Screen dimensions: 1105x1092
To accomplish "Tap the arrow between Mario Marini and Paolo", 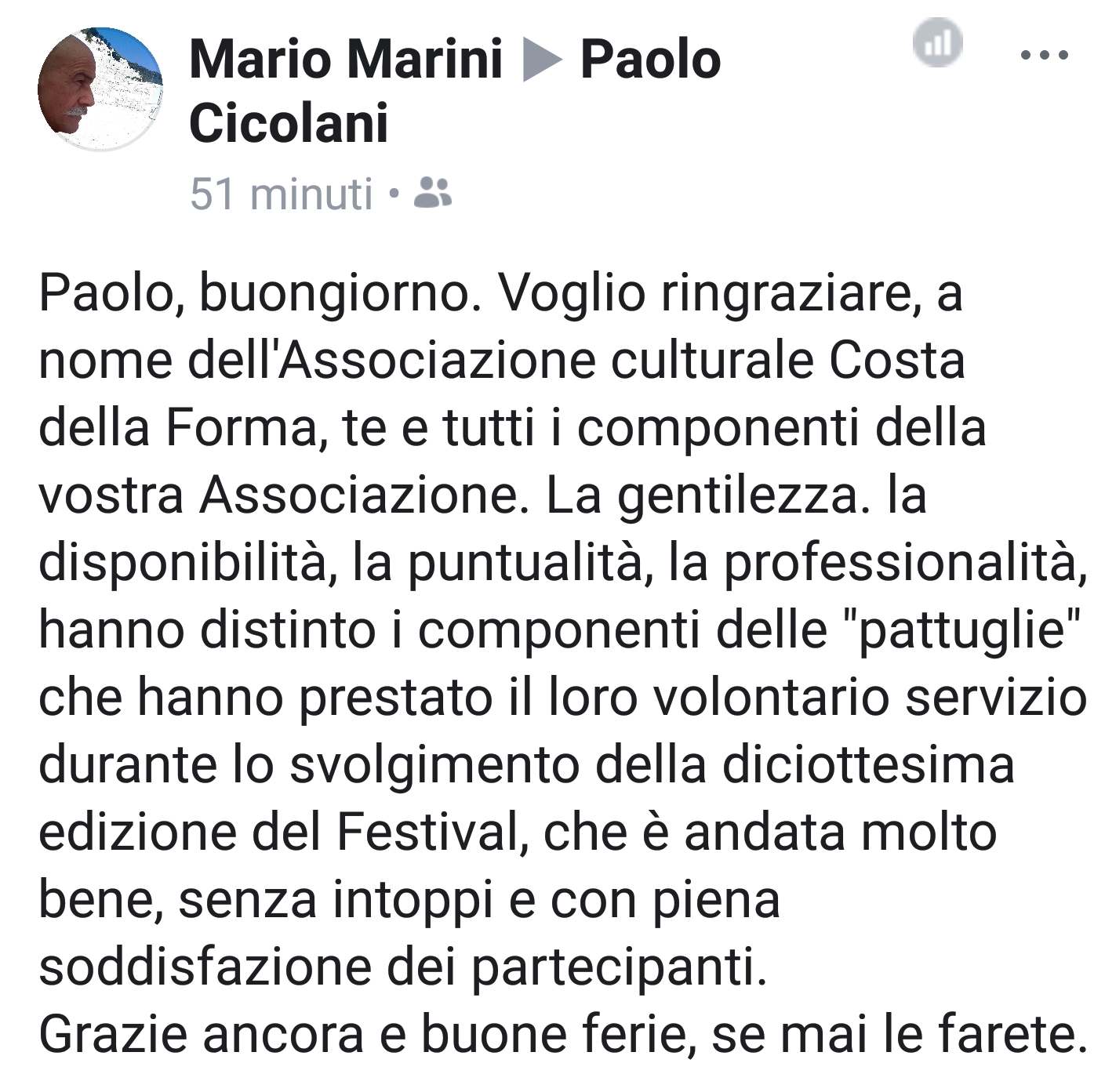I will click(x=542, y=60).
